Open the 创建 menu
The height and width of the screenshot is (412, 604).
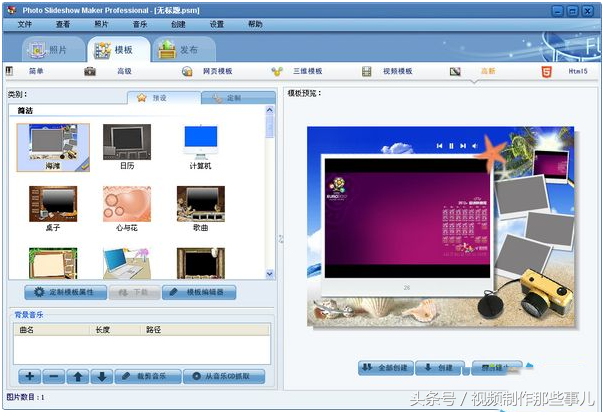(178, 24)
